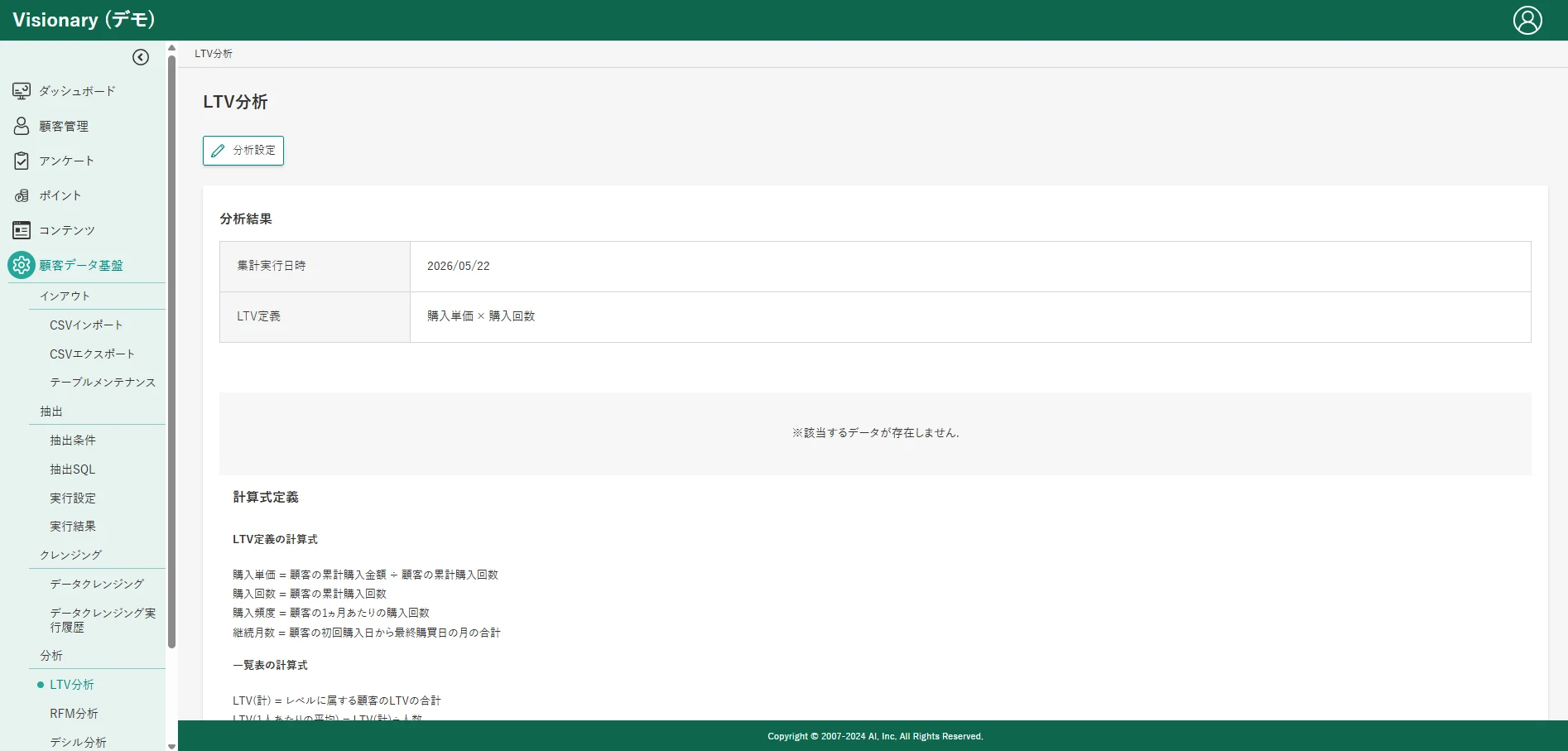Viewport: 1568px width, 751px height.
Task: Click the 購入頻度 formula line
Action: (331, 613)
